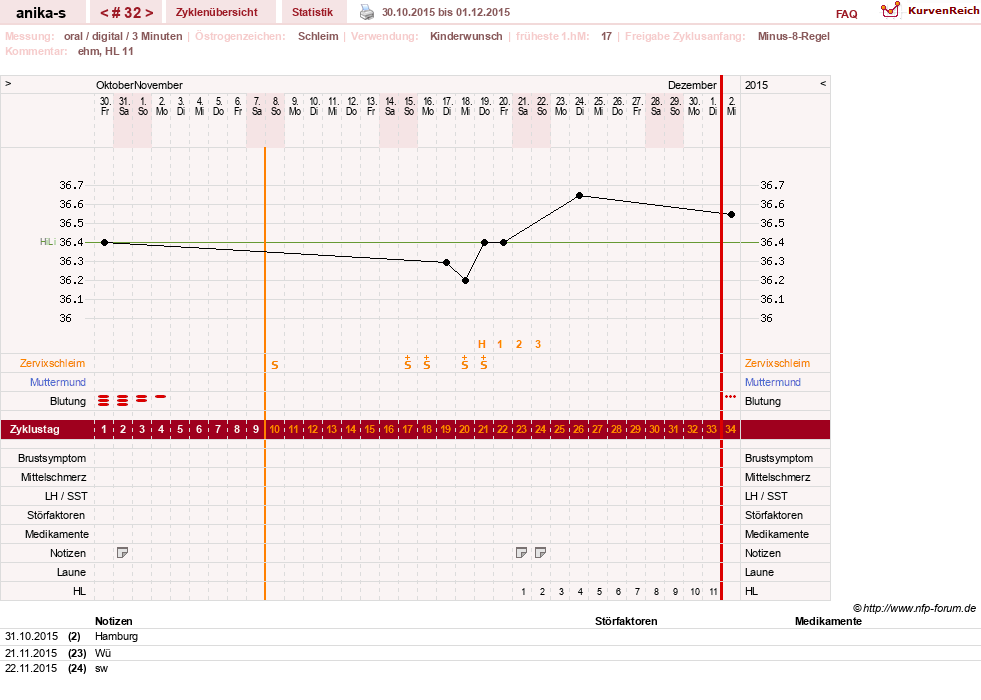Click the S+ mucus symbol on day 18
The image size is (981, 700).
(x=427, y=363)
